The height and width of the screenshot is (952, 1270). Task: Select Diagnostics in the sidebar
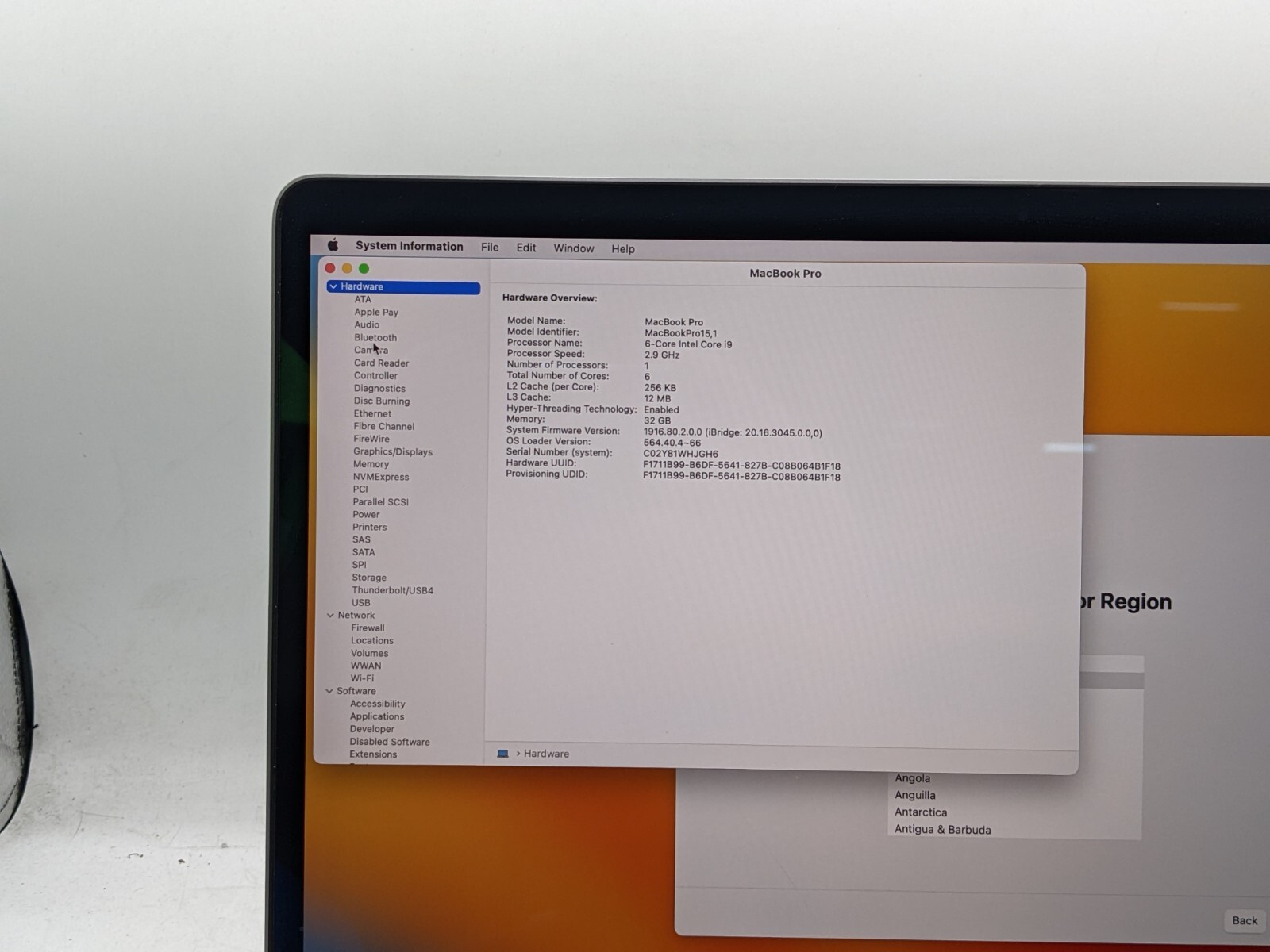pos(379,388)
